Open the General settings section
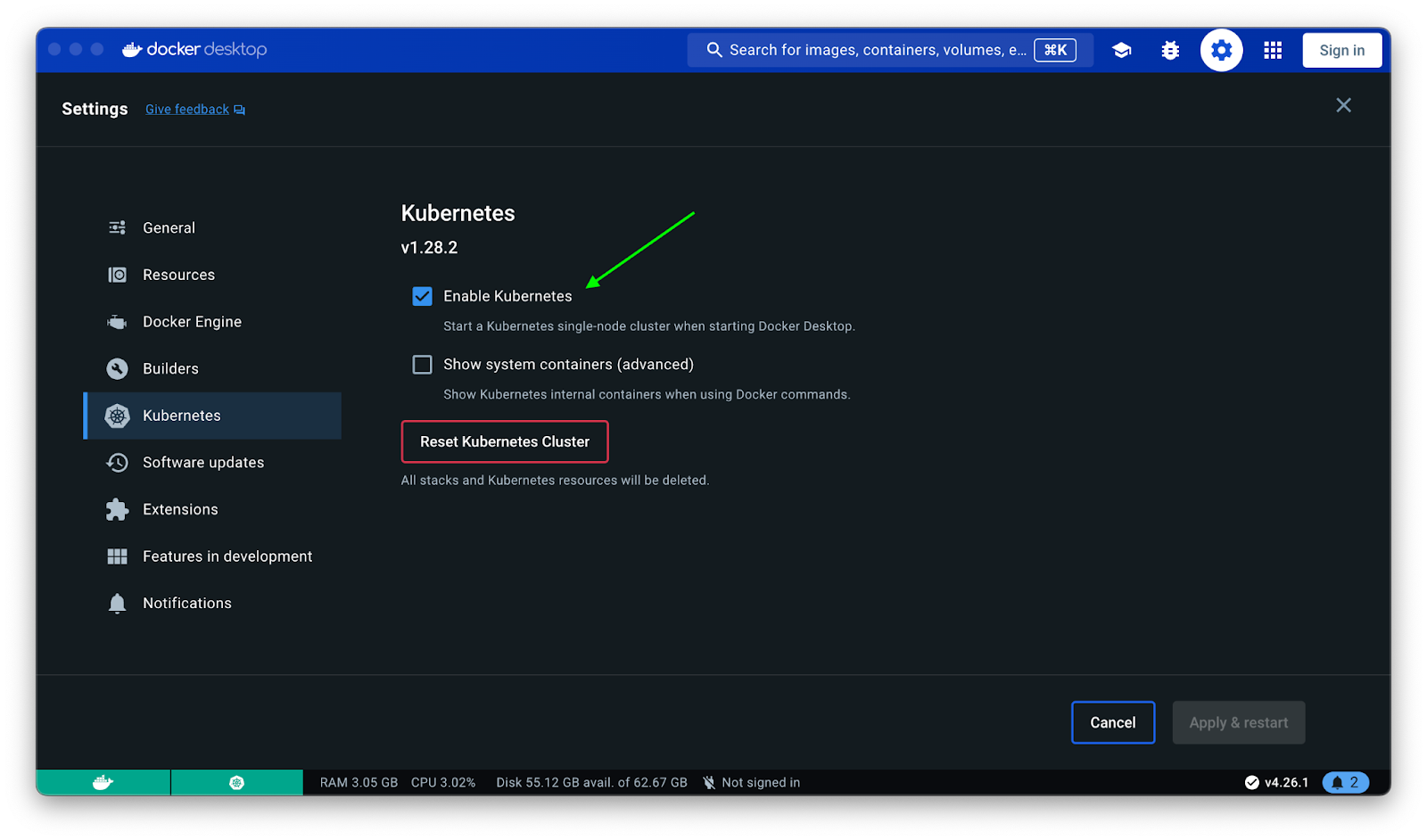The height and width of the screenshot is (840, 1427). tap(169, 228)
